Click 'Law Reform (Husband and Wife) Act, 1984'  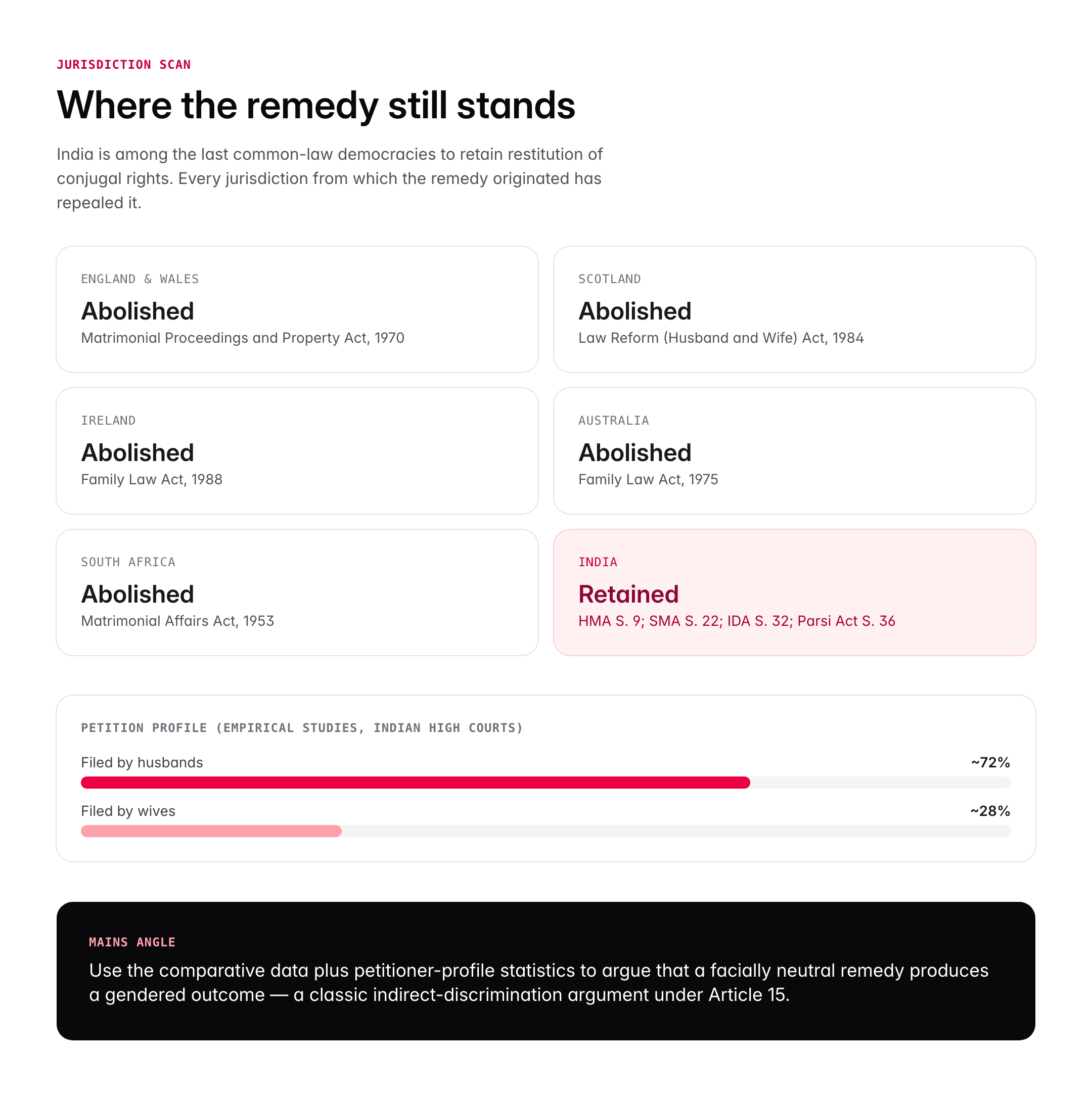click(720, 338)
